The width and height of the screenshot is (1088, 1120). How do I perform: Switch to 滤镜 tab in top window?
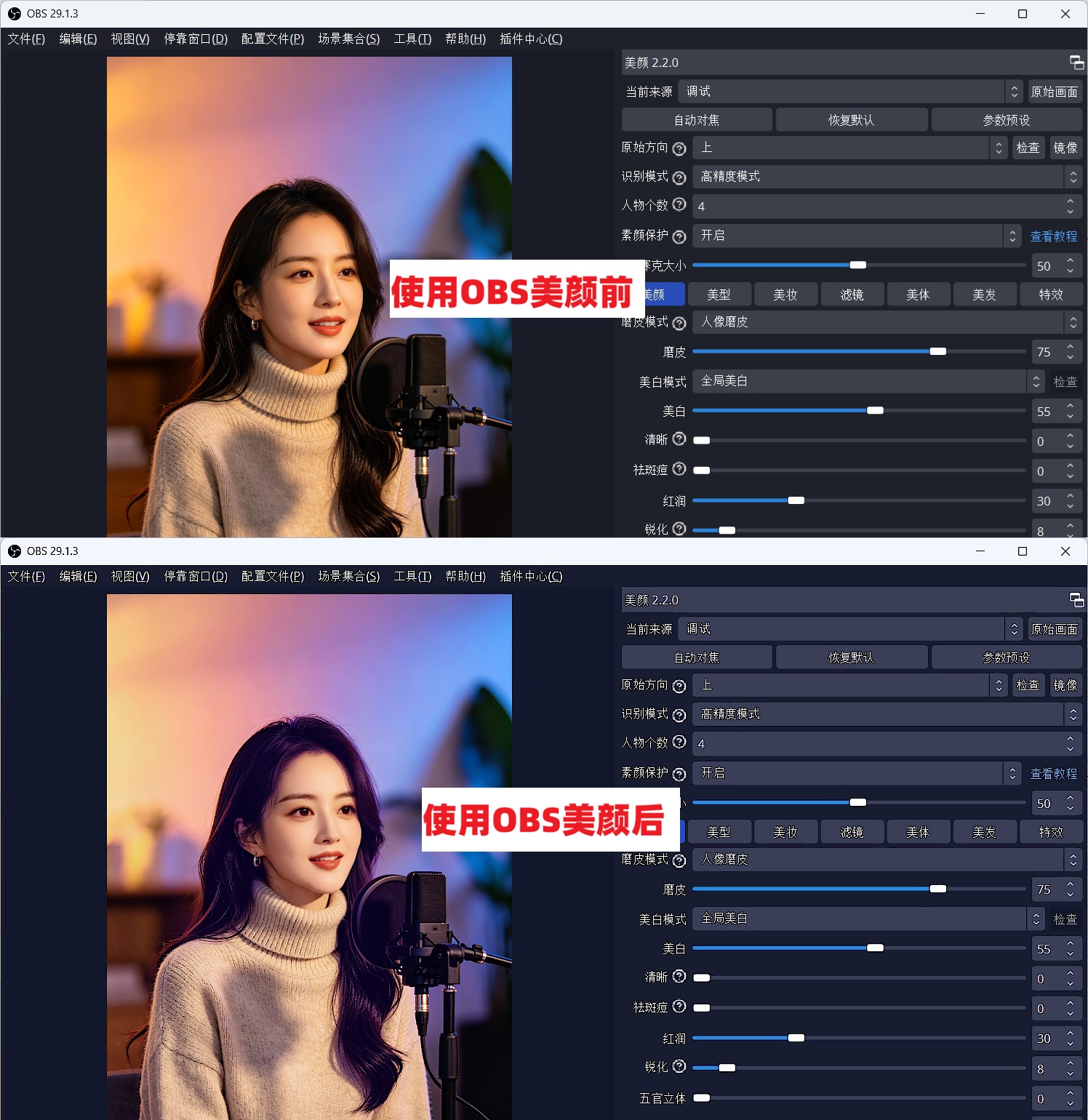tap(852, 295)
